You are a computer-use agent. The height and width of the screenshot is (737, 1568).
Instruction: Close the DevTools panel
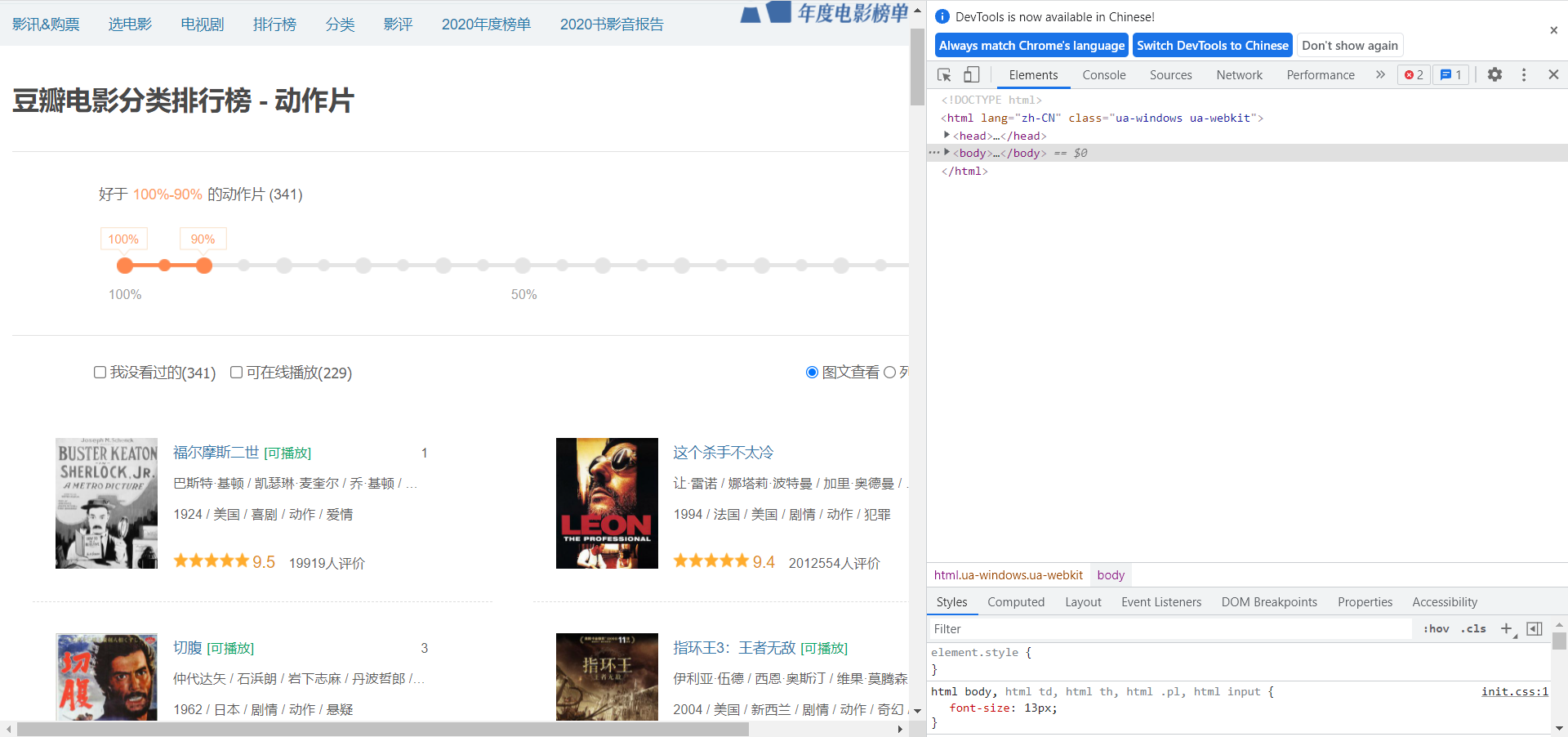[x=1553, y=74]
